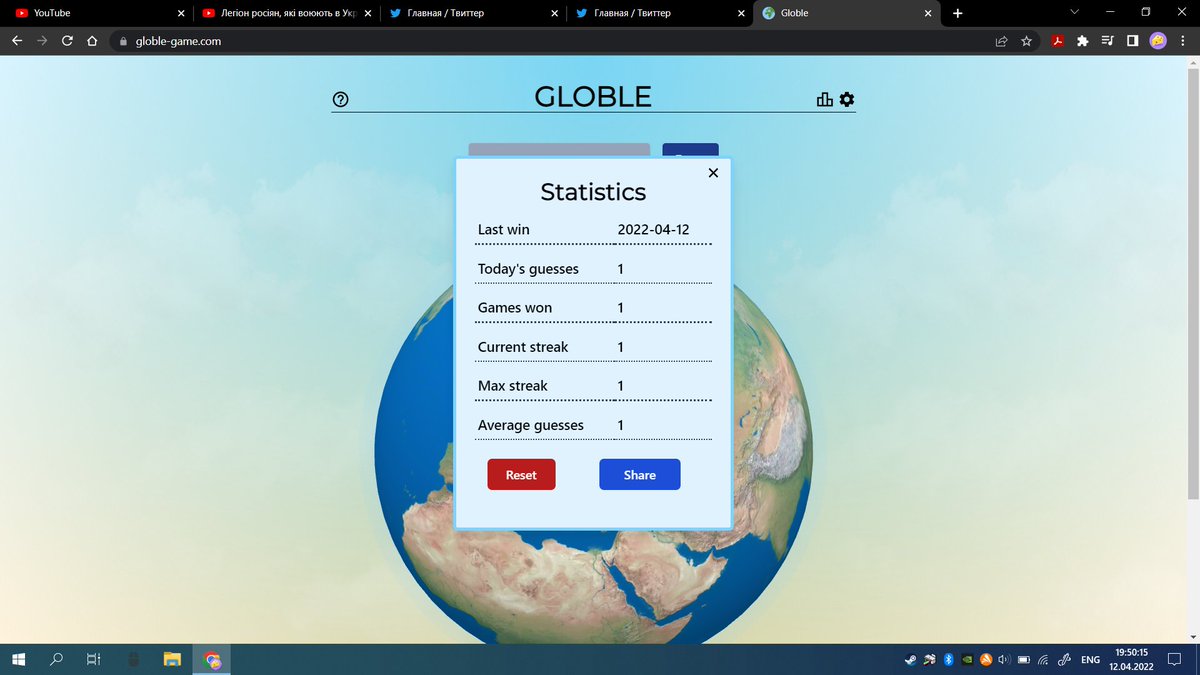Click the red Reset button

[521, 475]
